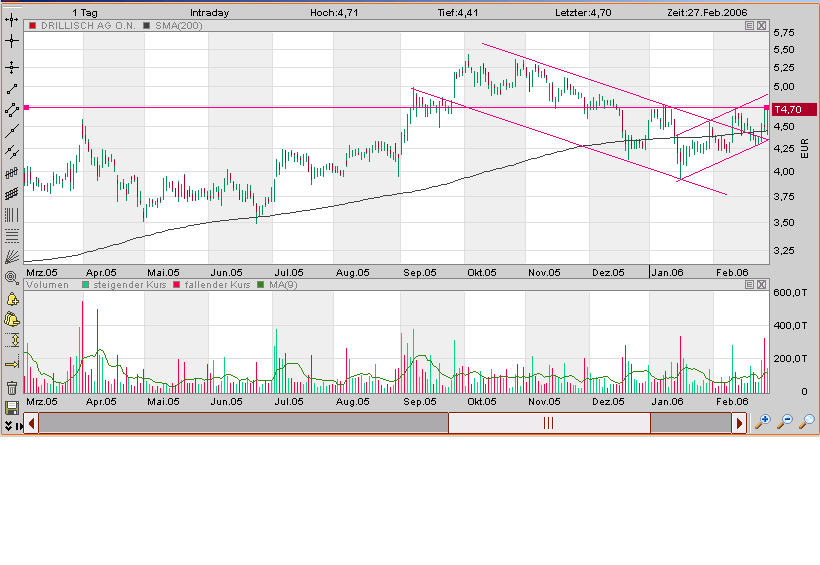Select the parallel channel drawing tool
Viewport: 820px width, 565px height.
12,110
